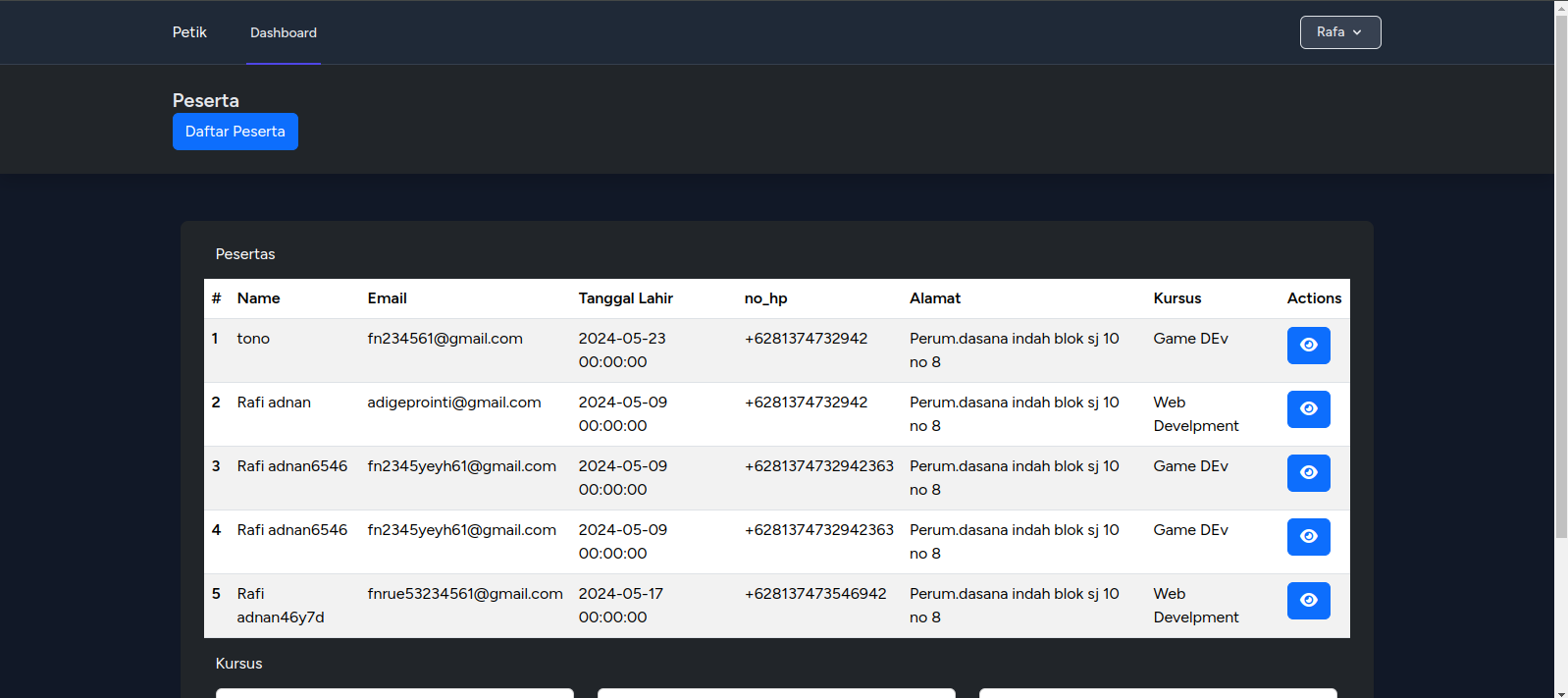The image size is (1568, 698).
Task: View details for participant tono
Action: (x=1308, y=346)
